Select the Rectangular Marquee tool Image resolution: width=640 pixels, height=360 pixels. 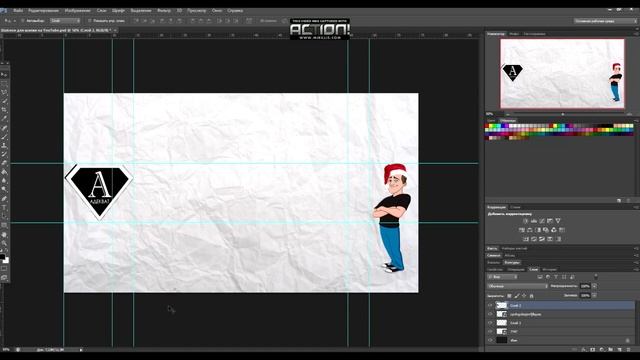(4, 84)
